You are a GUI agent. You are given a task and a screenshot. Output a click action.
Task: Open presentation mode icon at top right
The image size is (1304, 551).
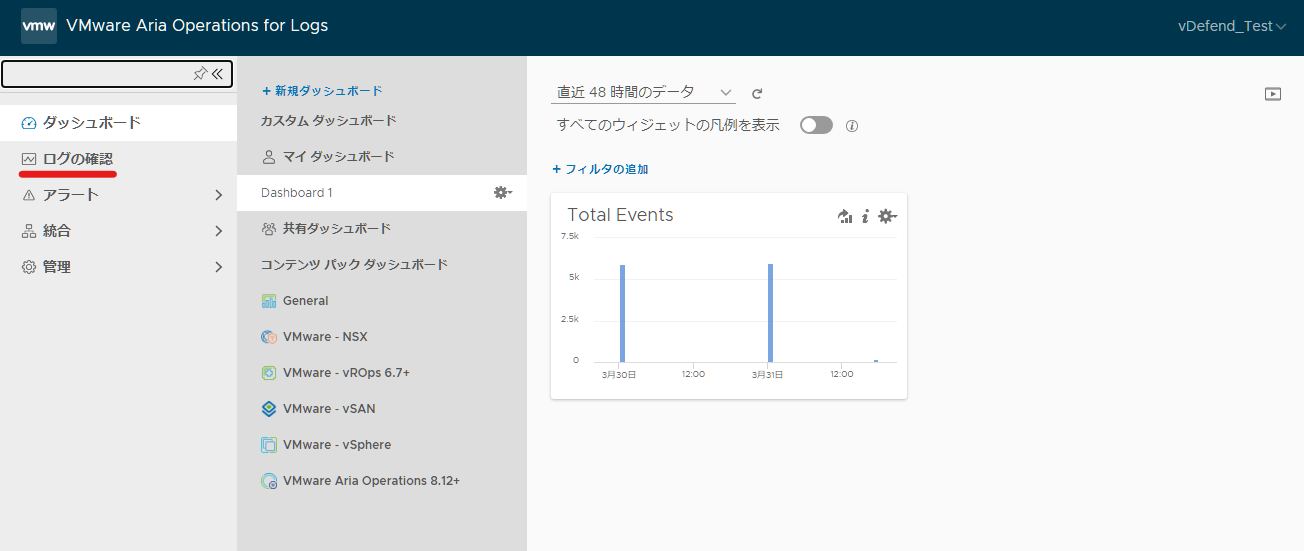click(1273, 94)
